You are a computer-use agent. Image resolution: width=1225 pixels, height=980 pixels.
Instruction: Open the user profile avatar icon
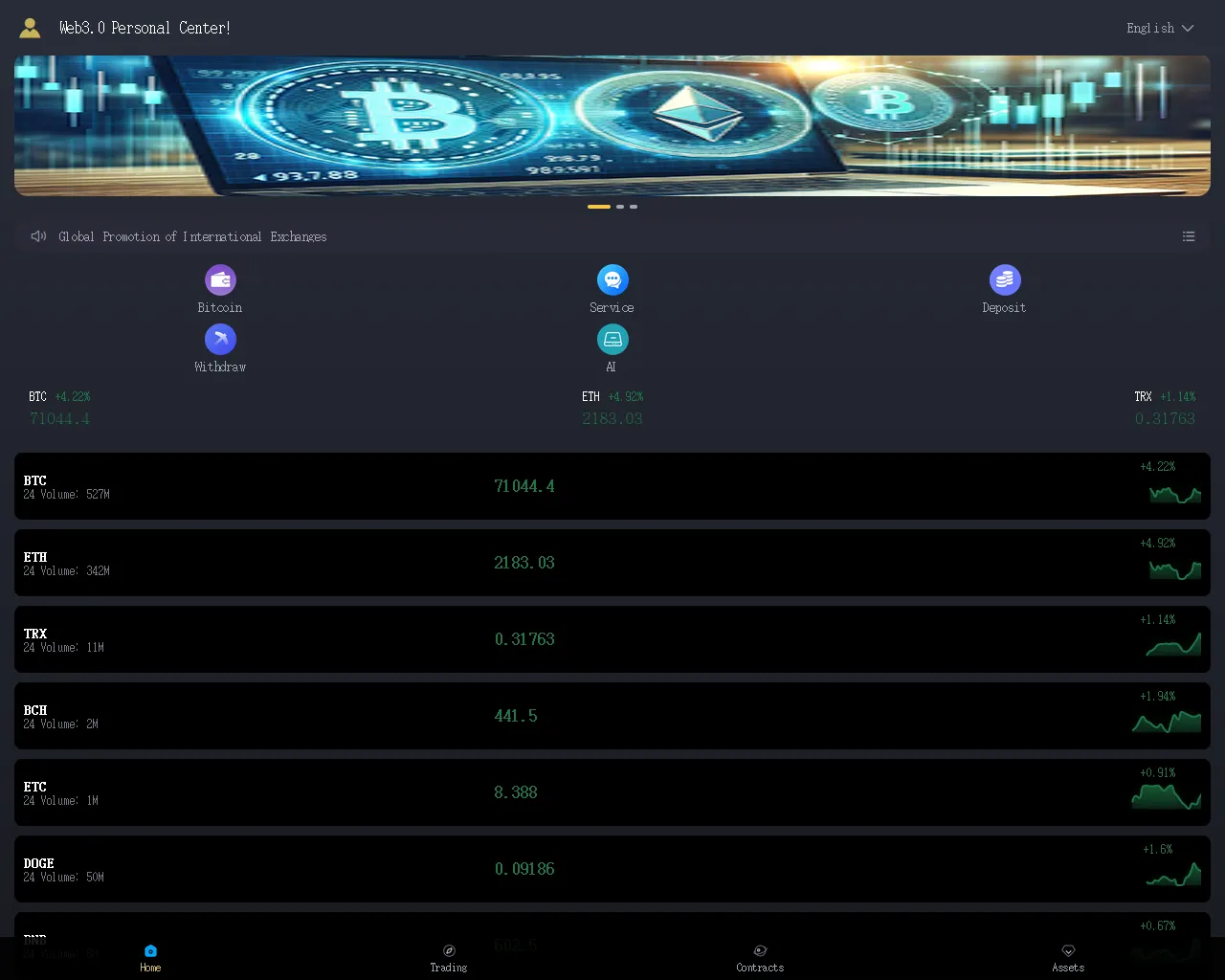pos(30,29)
